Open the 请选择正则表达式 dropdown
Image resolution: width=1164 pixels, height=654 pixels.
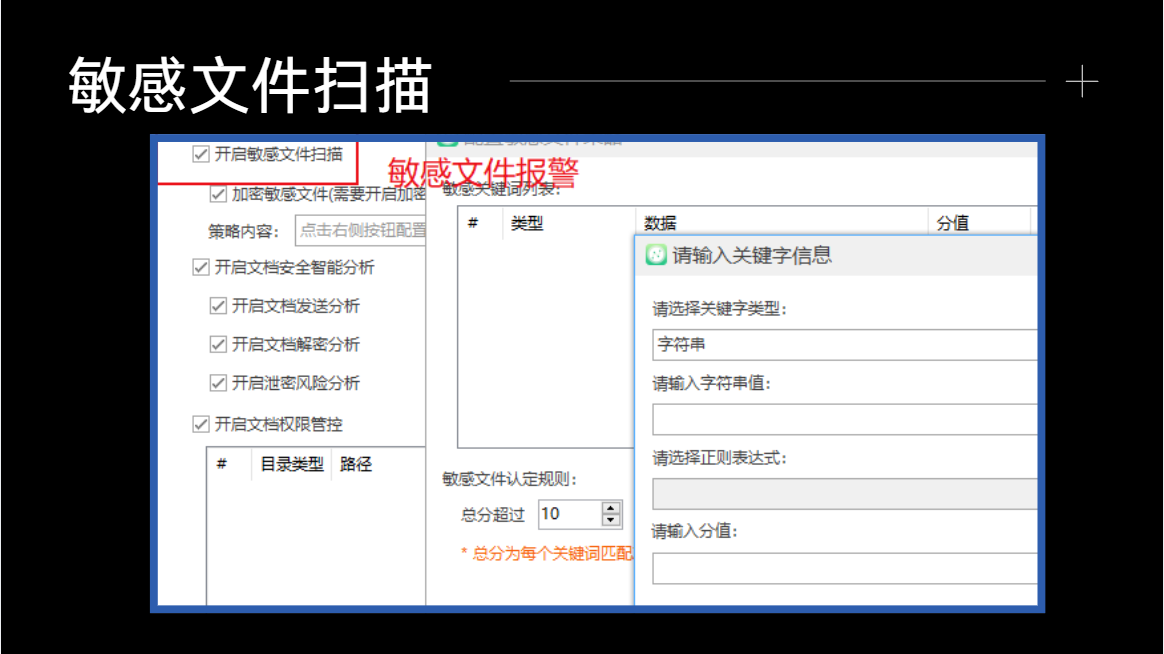(845, 494)
